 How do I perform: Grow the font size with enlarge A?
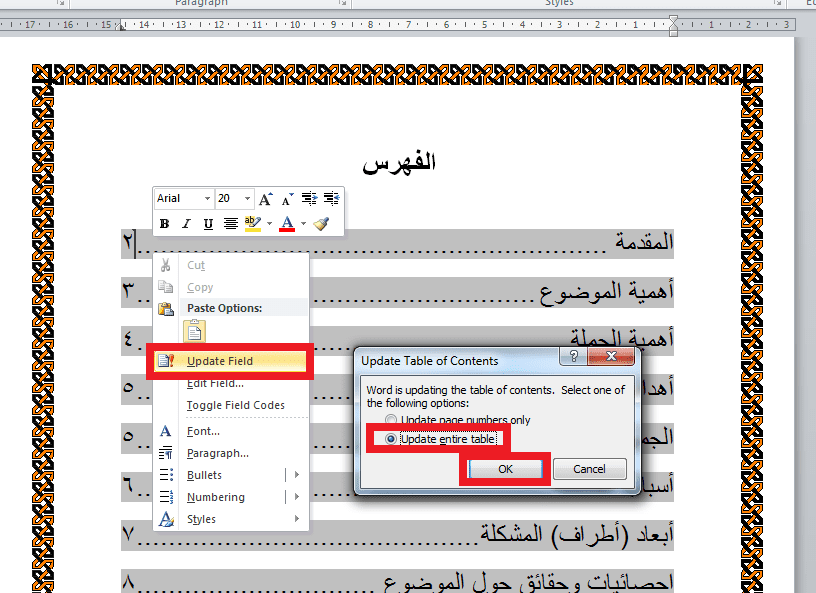[265, 198]
